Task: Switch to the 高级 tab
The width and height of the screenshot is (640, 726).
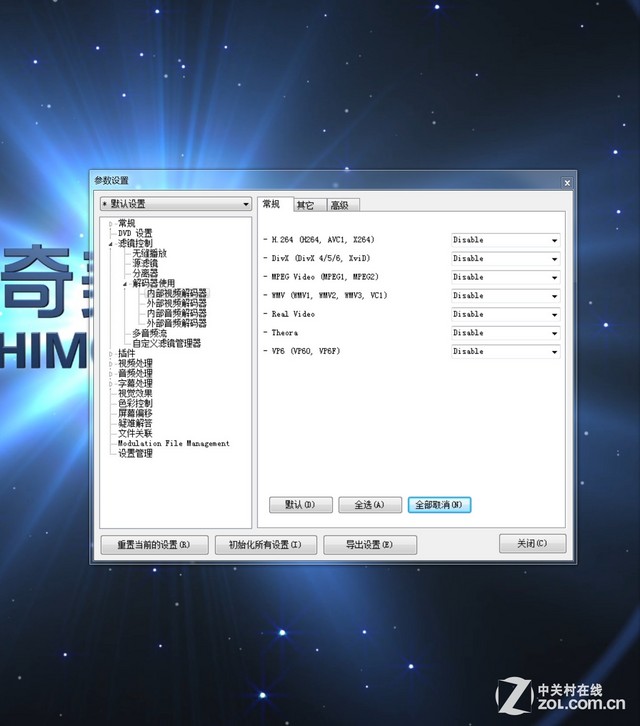Action: pyautogui.click(x=339, y=205)
